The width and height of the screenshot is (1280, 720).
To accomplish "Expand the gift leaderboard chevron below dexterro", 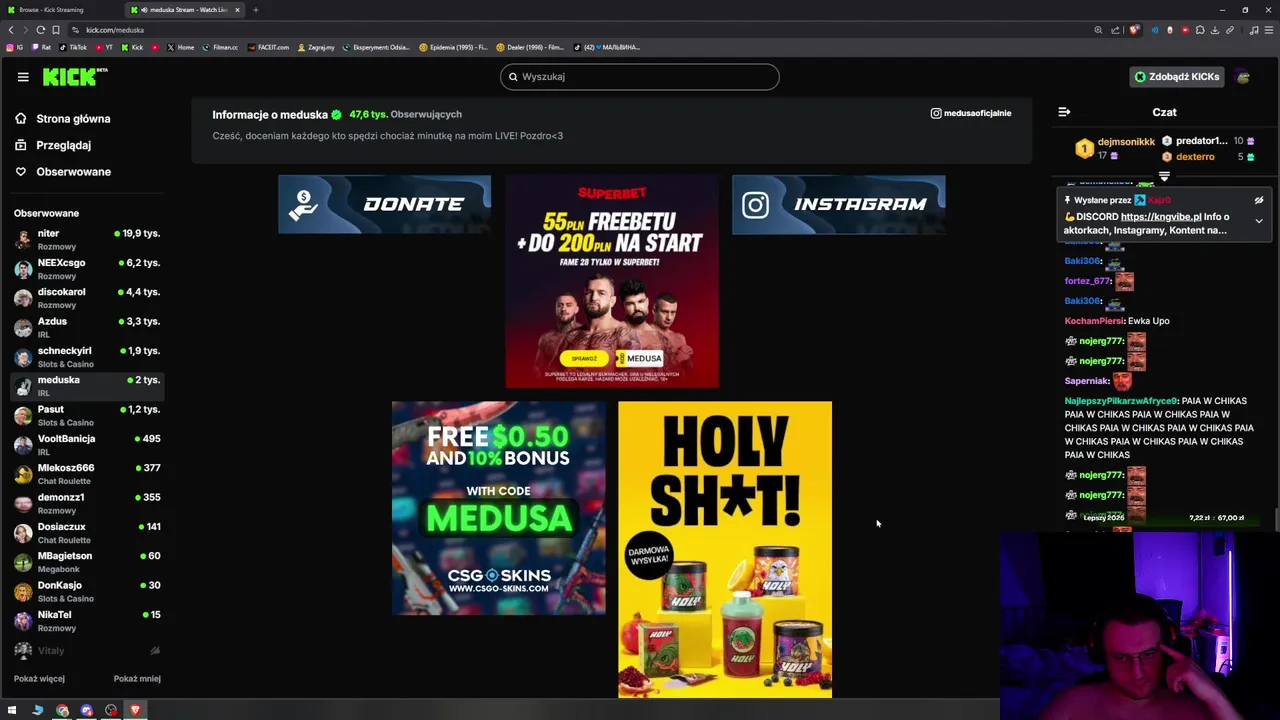I will pyautogui.click(x=1164, y=176).
